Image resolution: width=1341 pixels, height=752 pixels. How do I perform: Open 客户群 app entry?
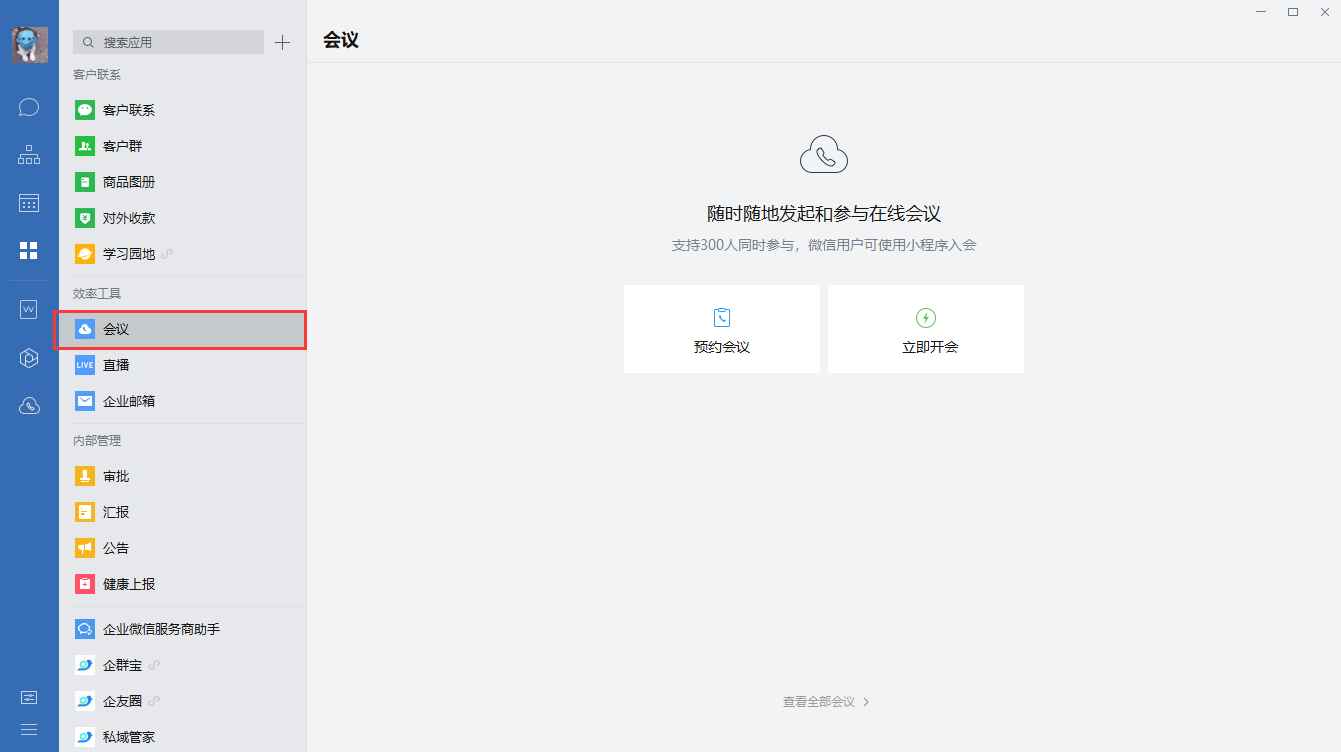click(x=122, y=146)
